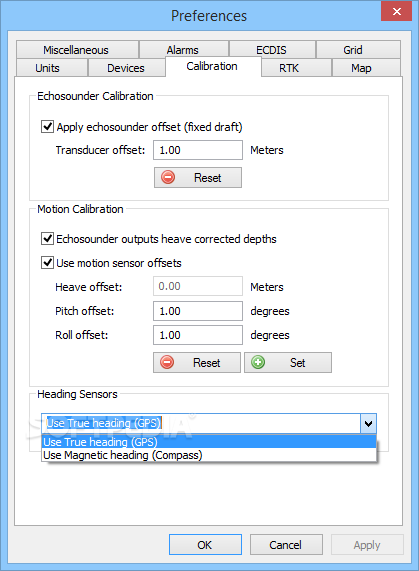Click into Transducer offset field
Image resolution: width=419 pixels, height=571 pixels.
point(198,150)
